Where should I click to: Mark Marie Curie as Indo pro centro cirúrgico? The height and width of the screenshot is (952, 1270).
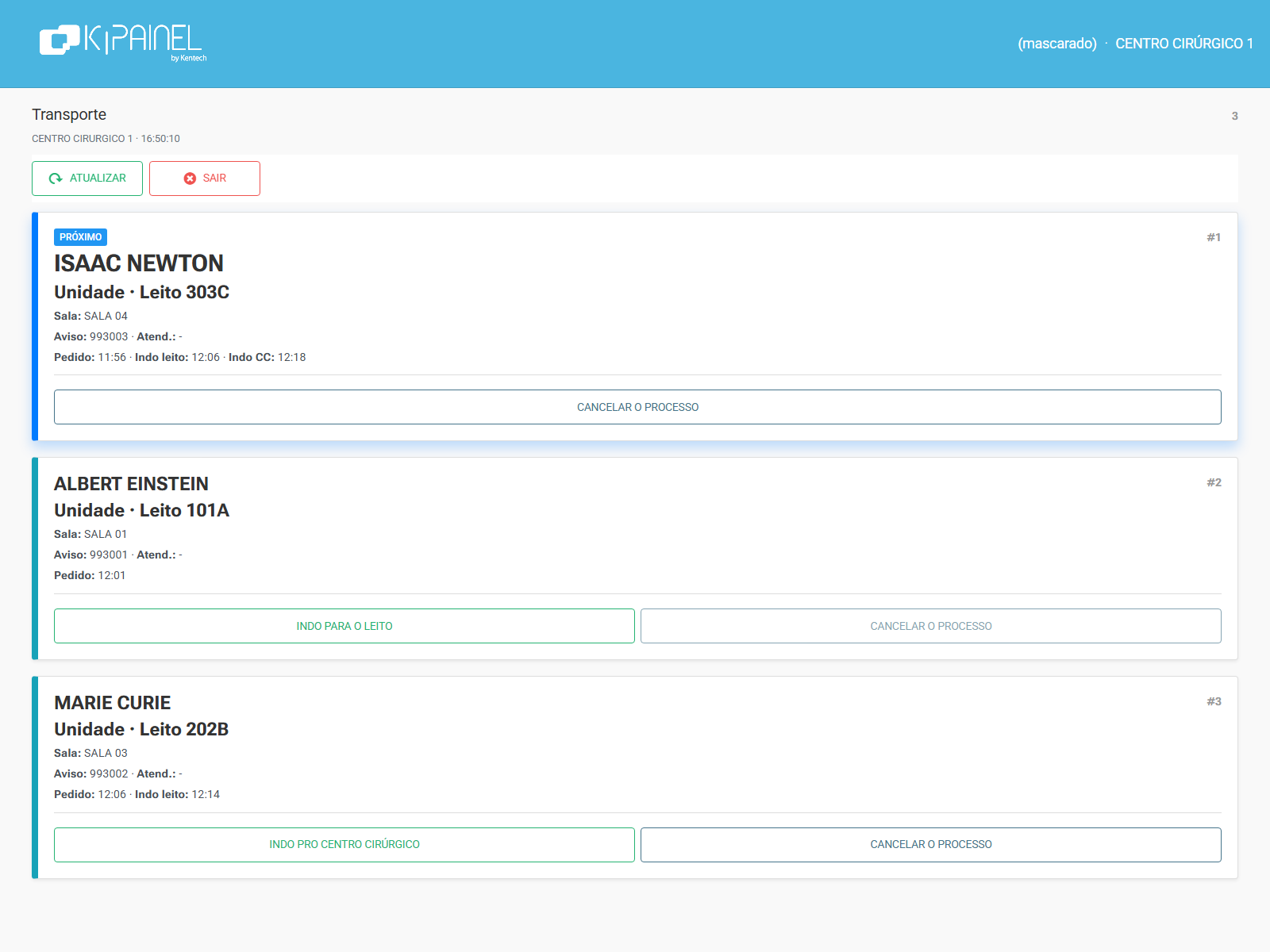344,845
